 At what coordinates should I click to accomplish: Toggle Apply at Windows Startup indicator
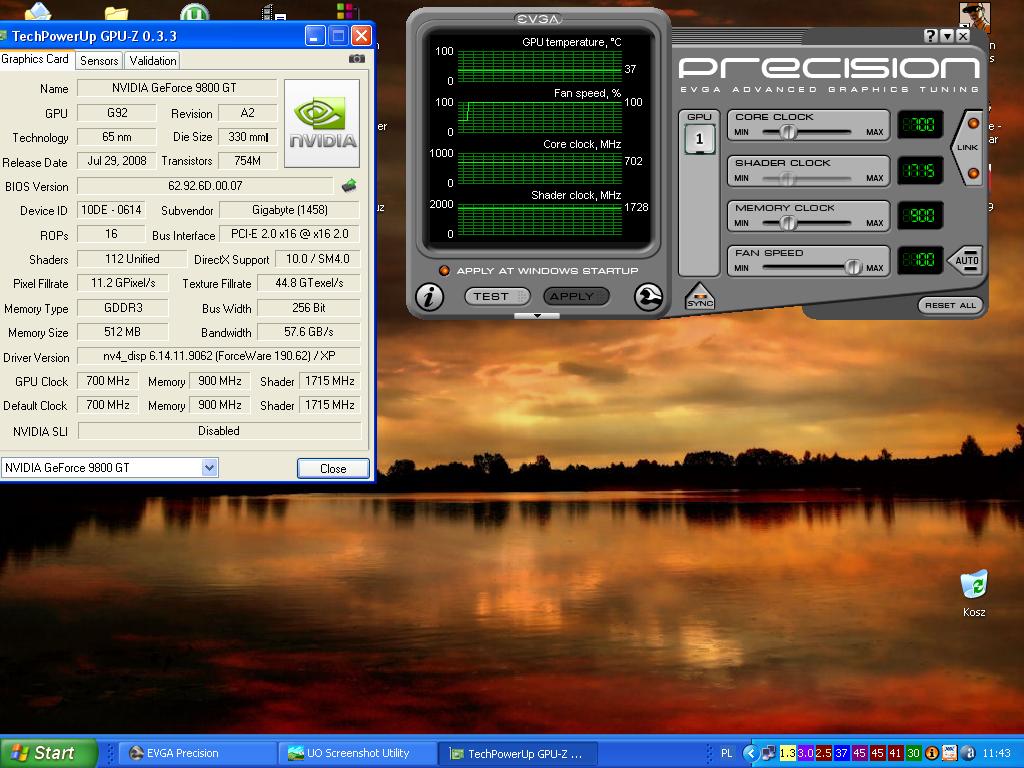tap(444, 271)
